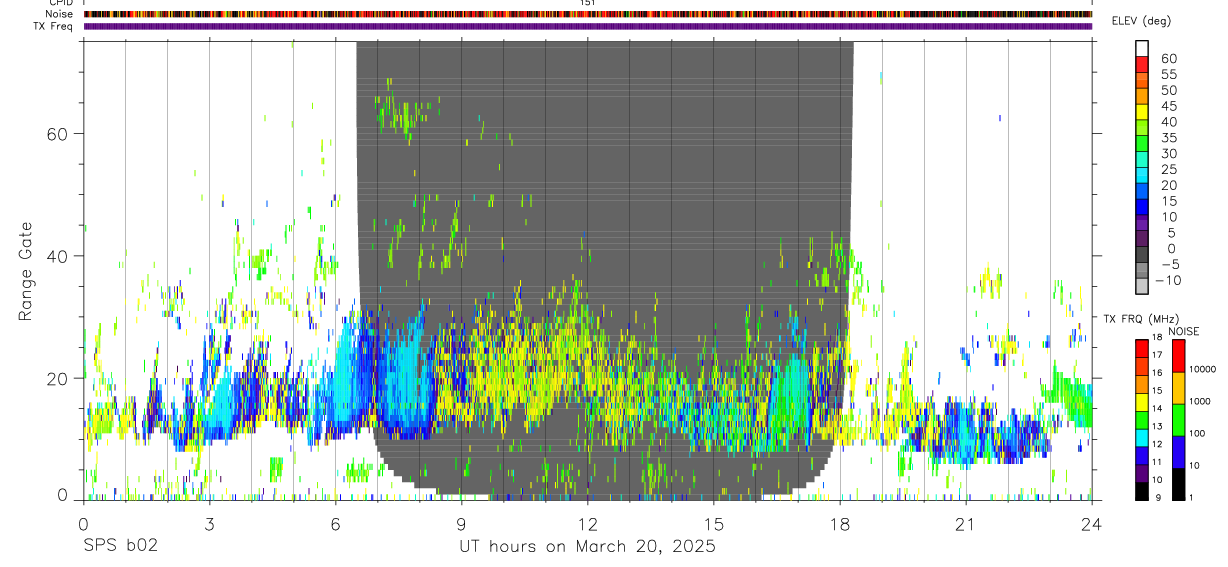Click the '14' label on the TX FRQ legend

(1157, 408)
